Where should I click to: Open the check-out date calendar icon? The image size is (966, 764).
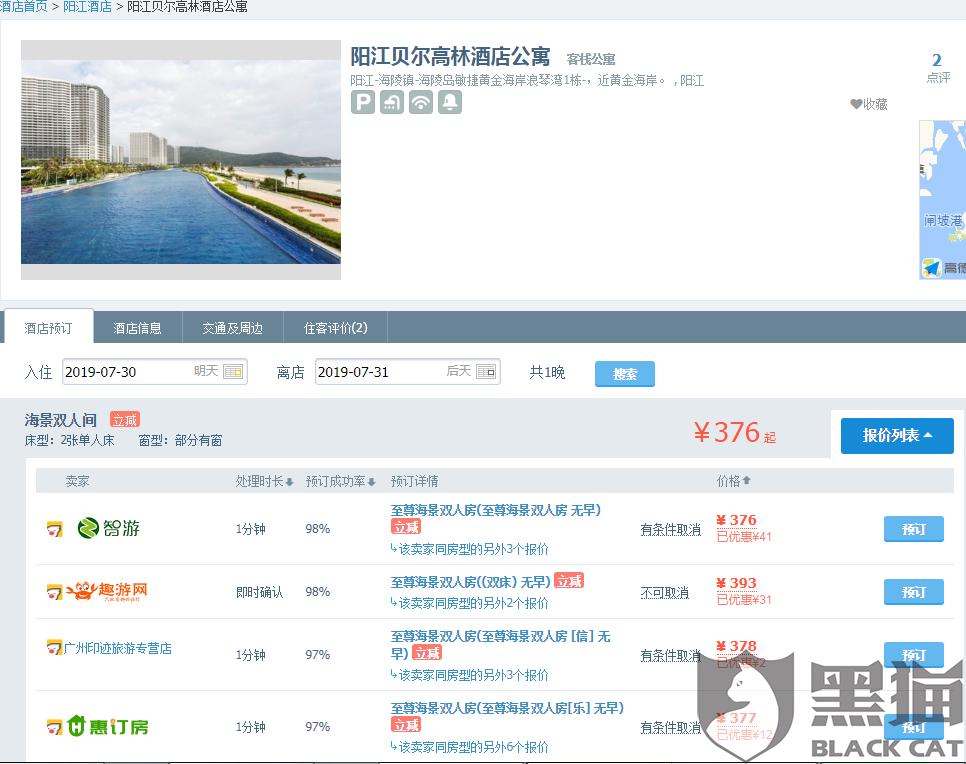485,372
